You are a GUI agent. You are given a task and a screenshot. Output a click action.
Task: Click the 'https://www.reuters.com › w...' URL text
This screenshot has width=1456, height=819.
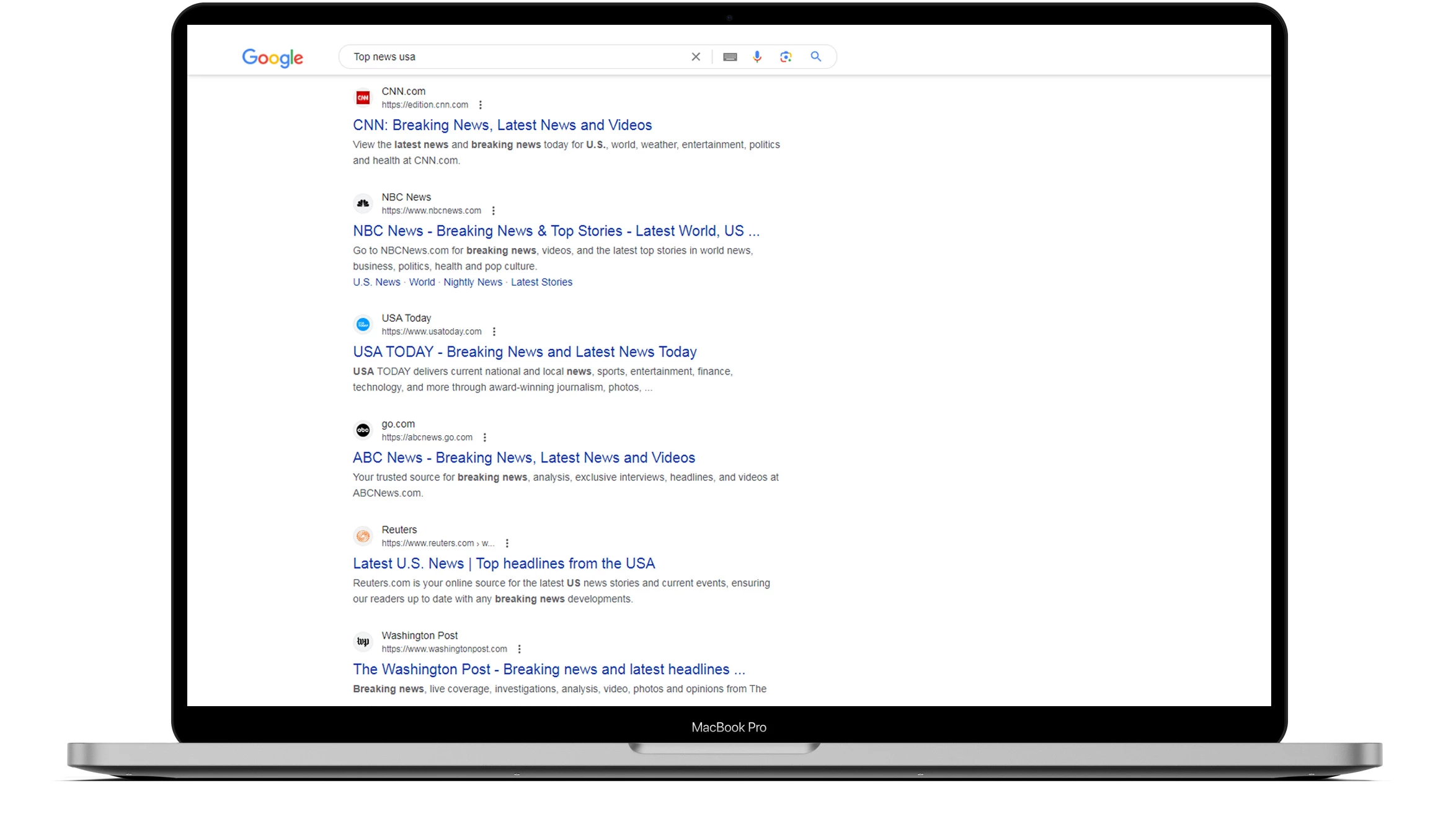point(438,544)
